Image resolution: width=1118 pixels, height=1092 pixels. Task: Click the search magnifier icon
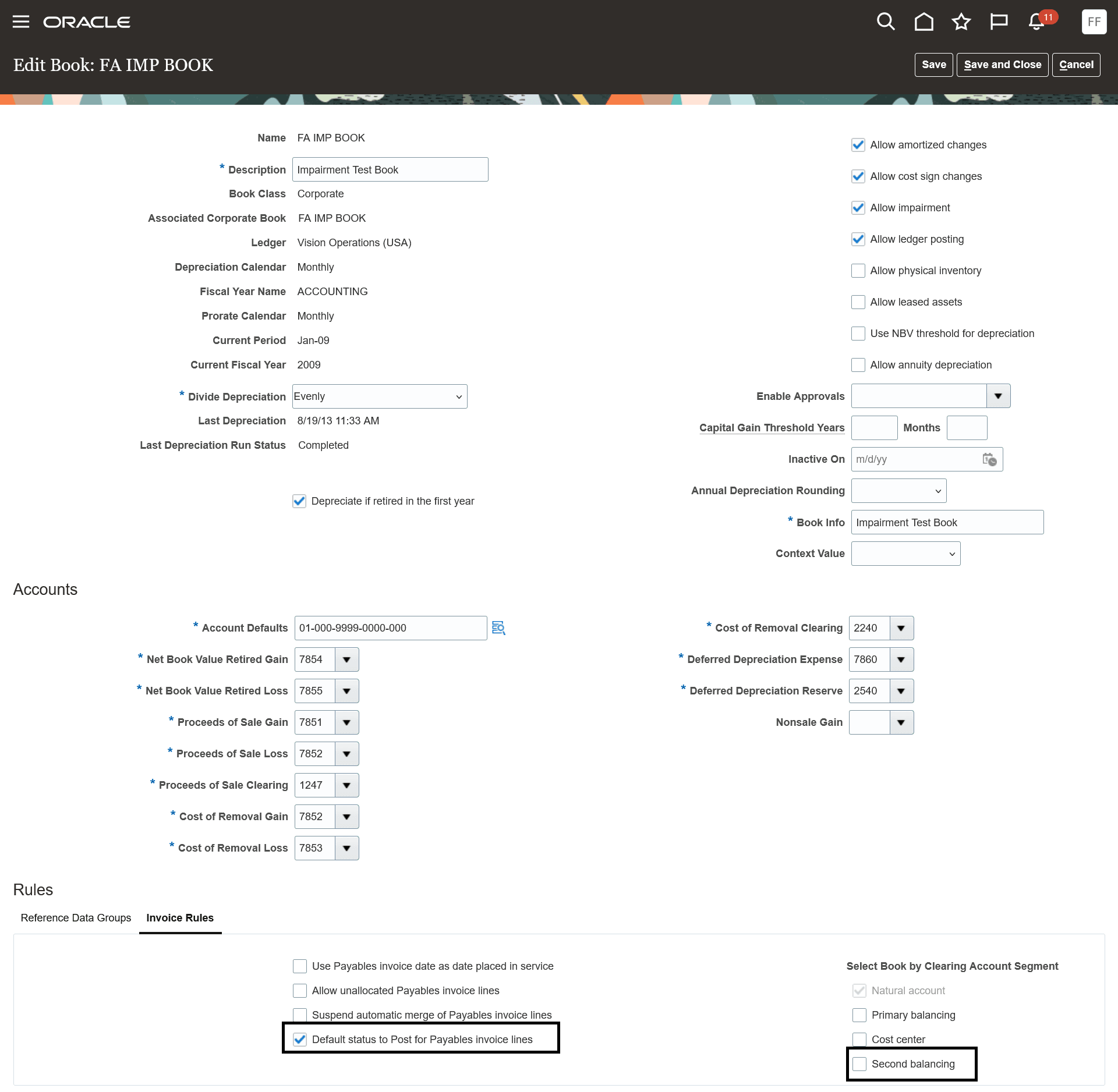click(886, 22)
